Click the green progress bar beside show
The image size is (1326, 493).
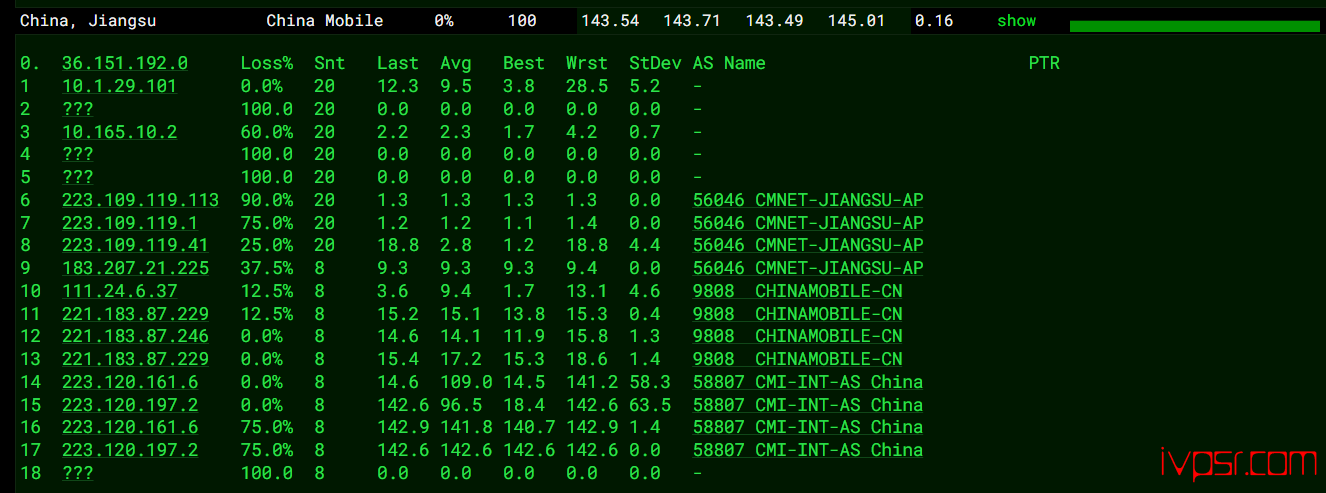[x=1194, y=26]
